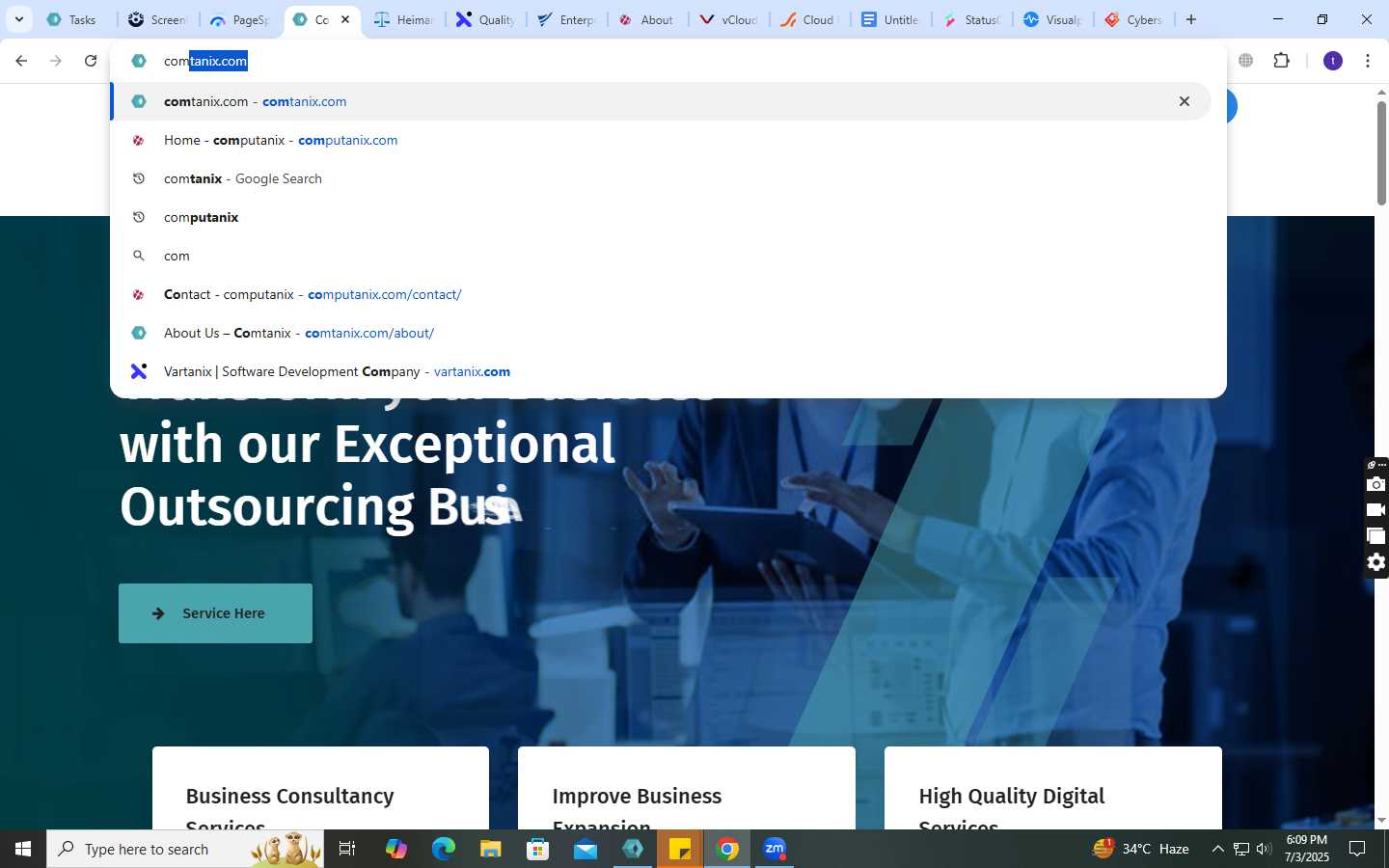1389x868 pixels.
Task: Open the Tasks browser tab
Action: [x=72, y=19]
